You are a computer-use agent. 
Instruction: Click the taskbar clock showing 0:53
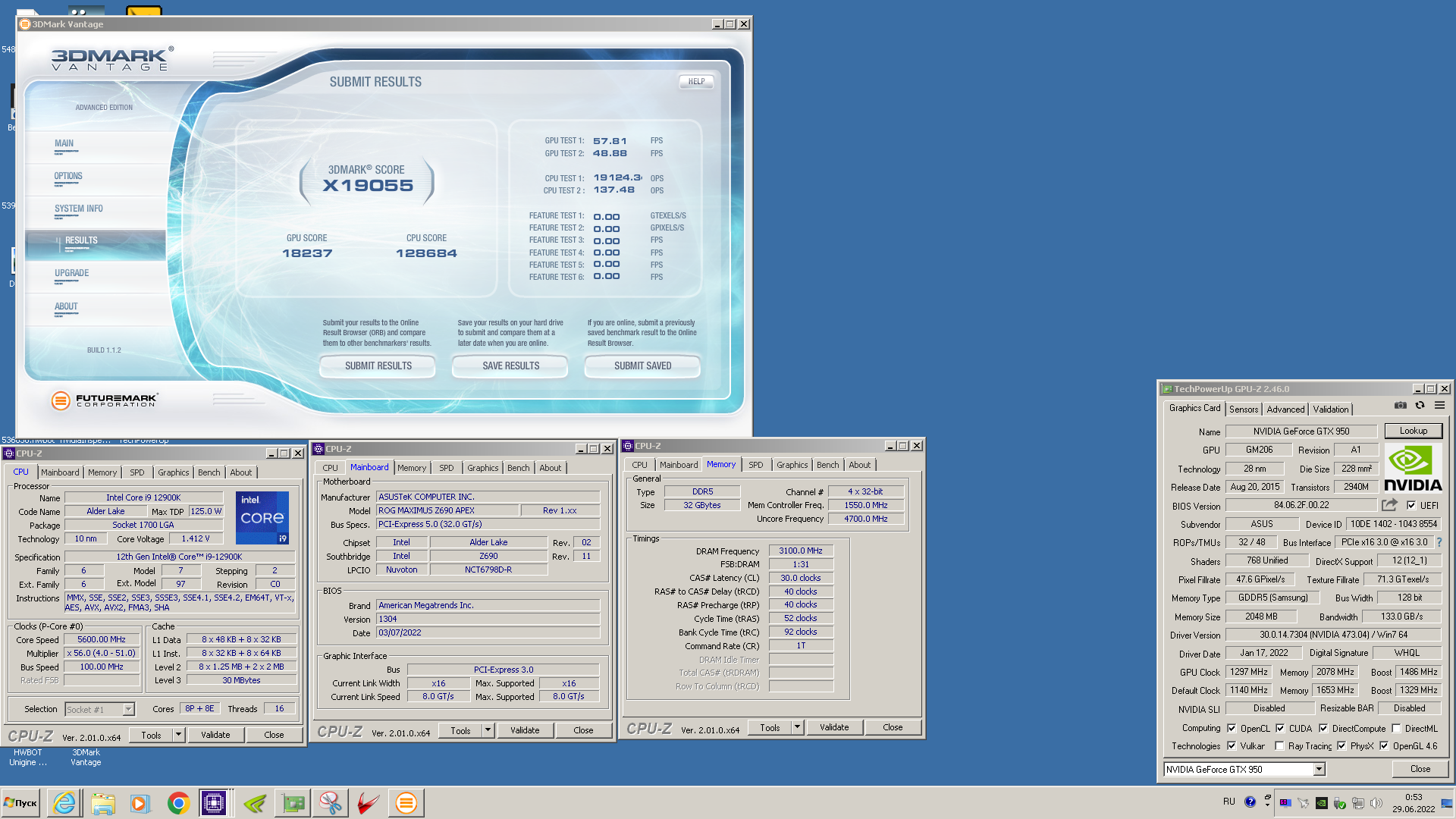1414,803
